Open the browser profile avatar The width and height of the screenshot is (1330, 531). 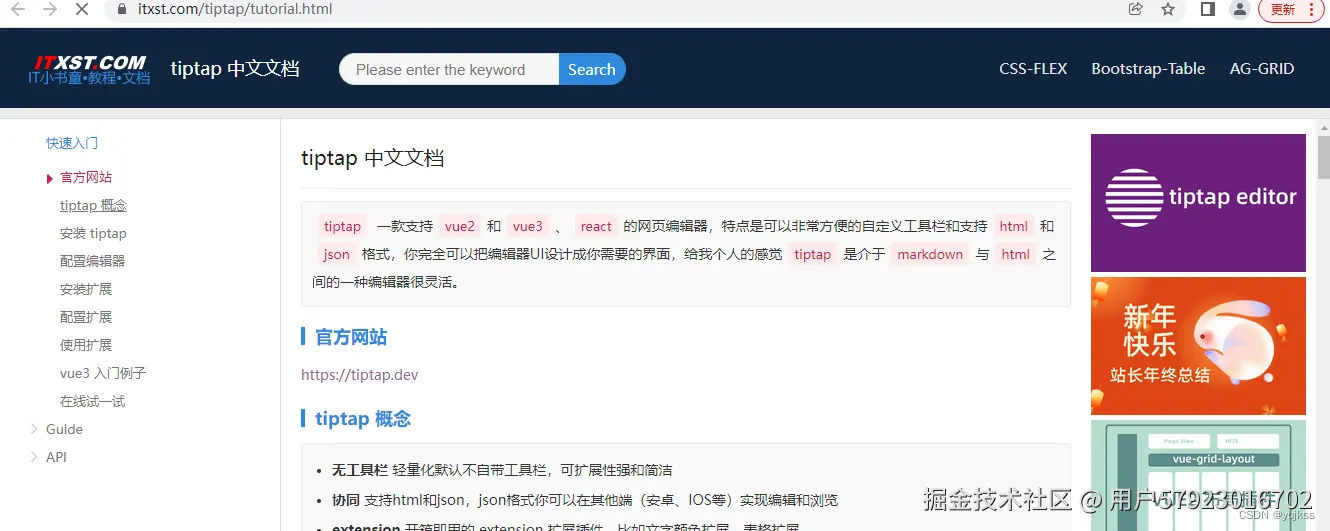(1240, 9)
